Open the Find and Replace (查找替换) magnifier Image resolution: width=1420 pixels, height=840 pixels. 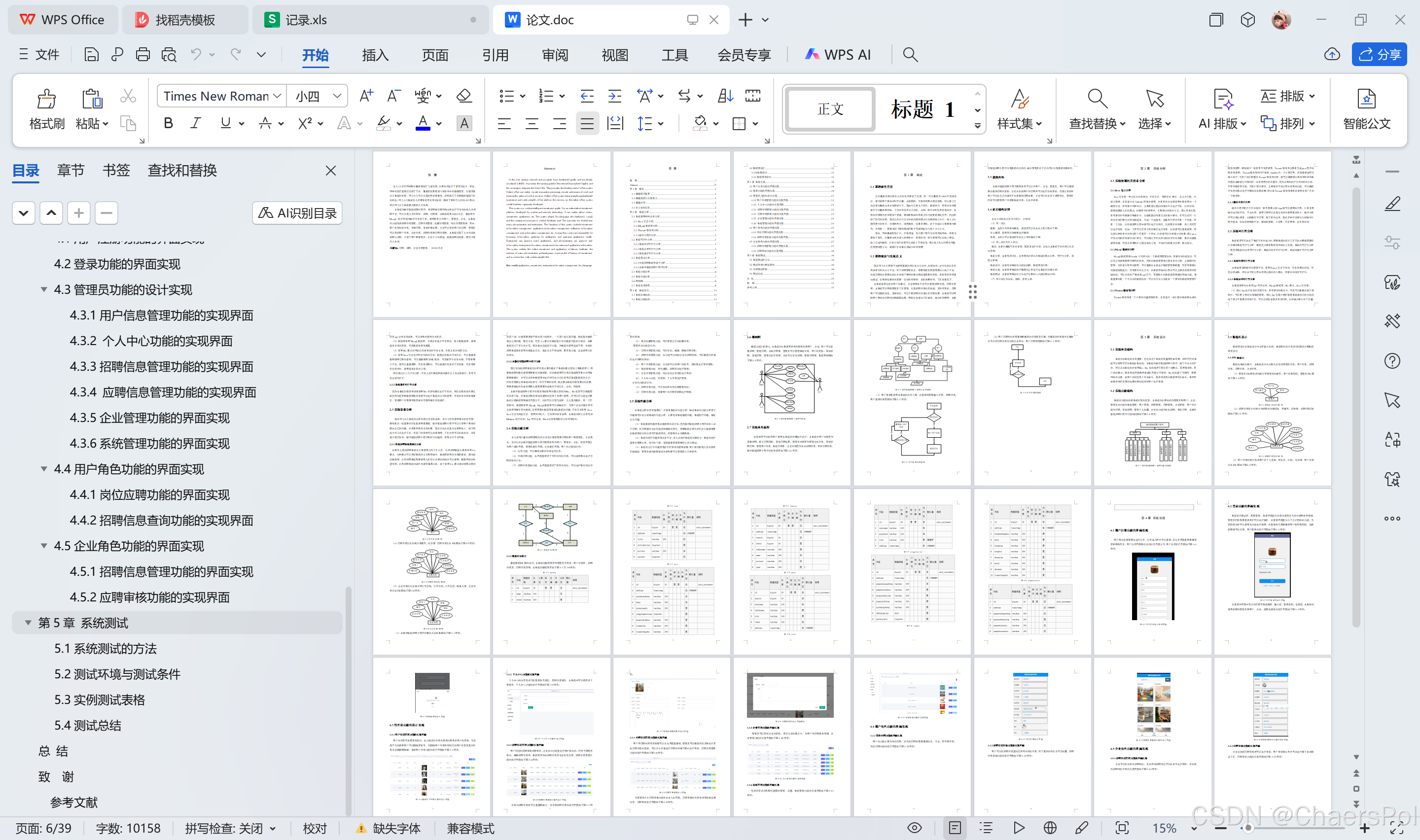pos(1097,99)
